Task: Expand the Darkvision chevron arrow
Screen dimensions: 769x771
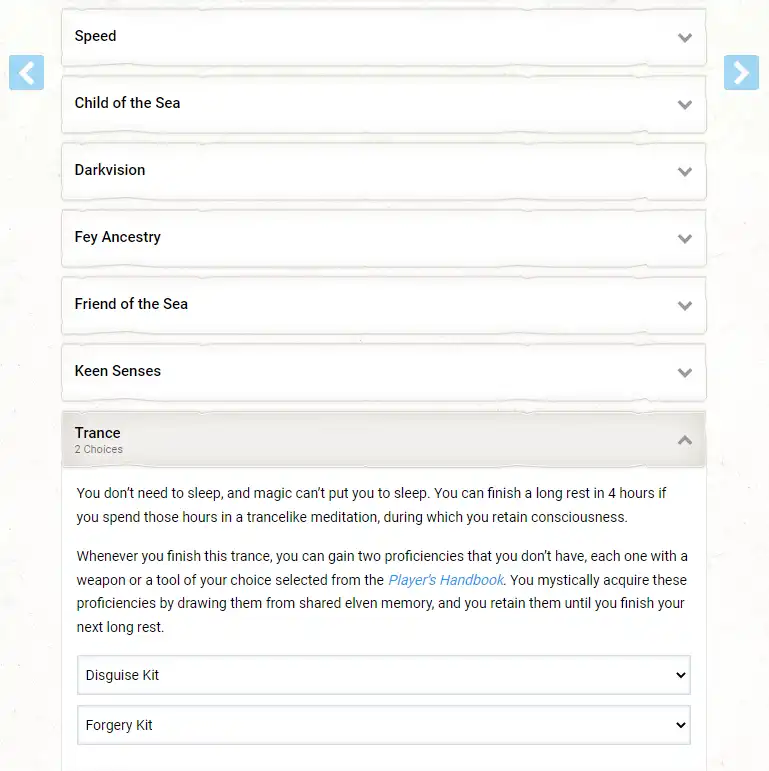Action: (684, 171)
